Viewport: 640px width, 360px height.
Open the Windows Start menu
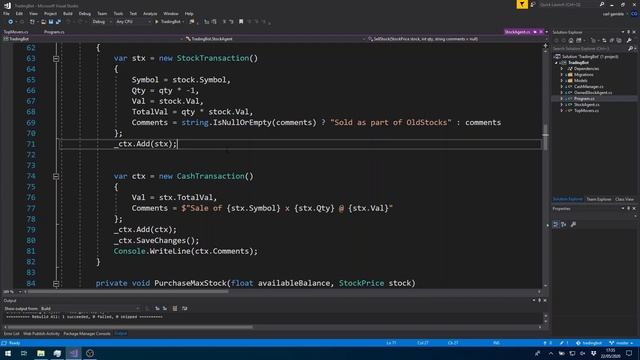[8, 353]
